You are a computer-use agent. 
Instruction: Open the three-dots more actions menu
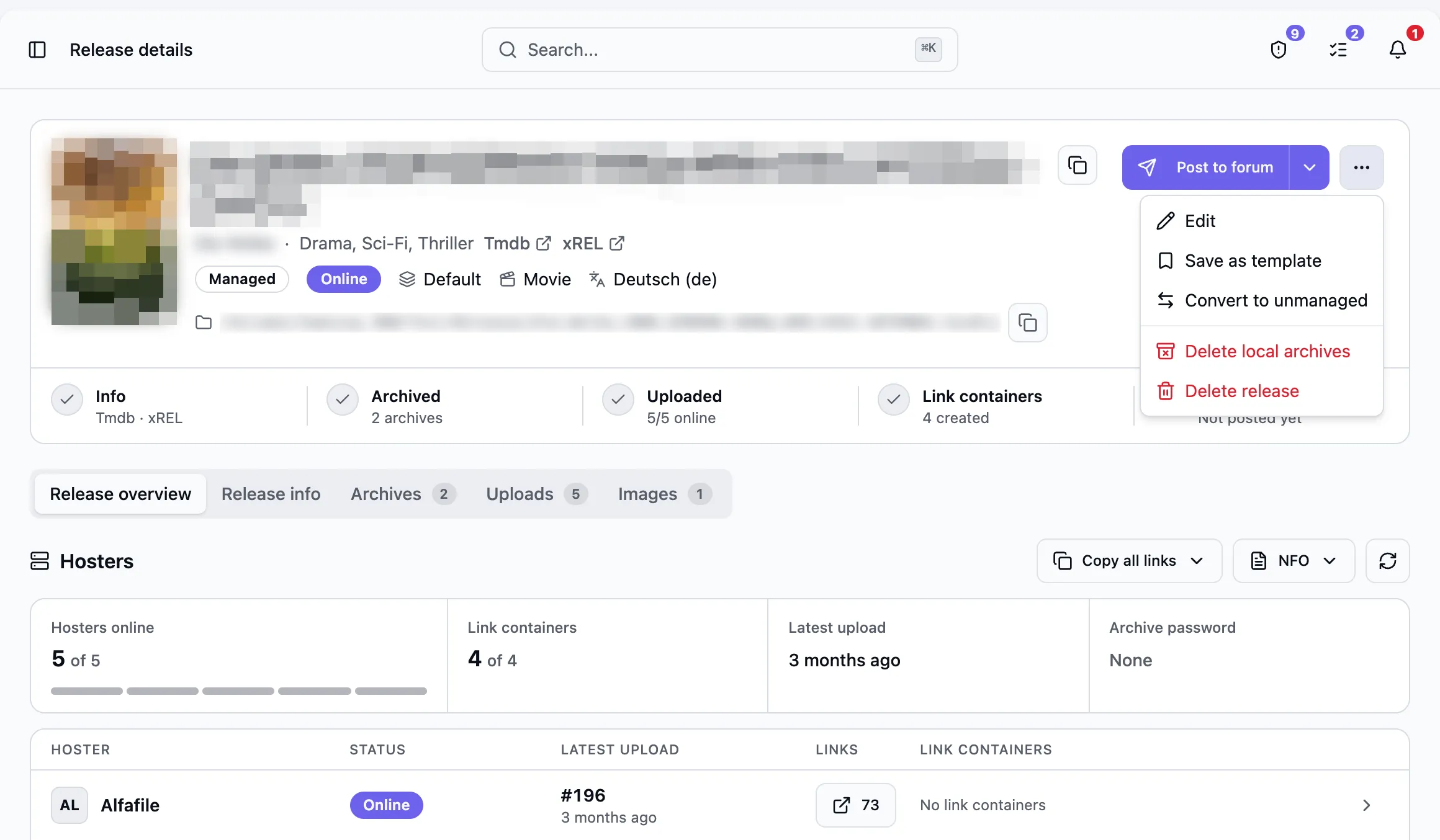point(1362,168)
